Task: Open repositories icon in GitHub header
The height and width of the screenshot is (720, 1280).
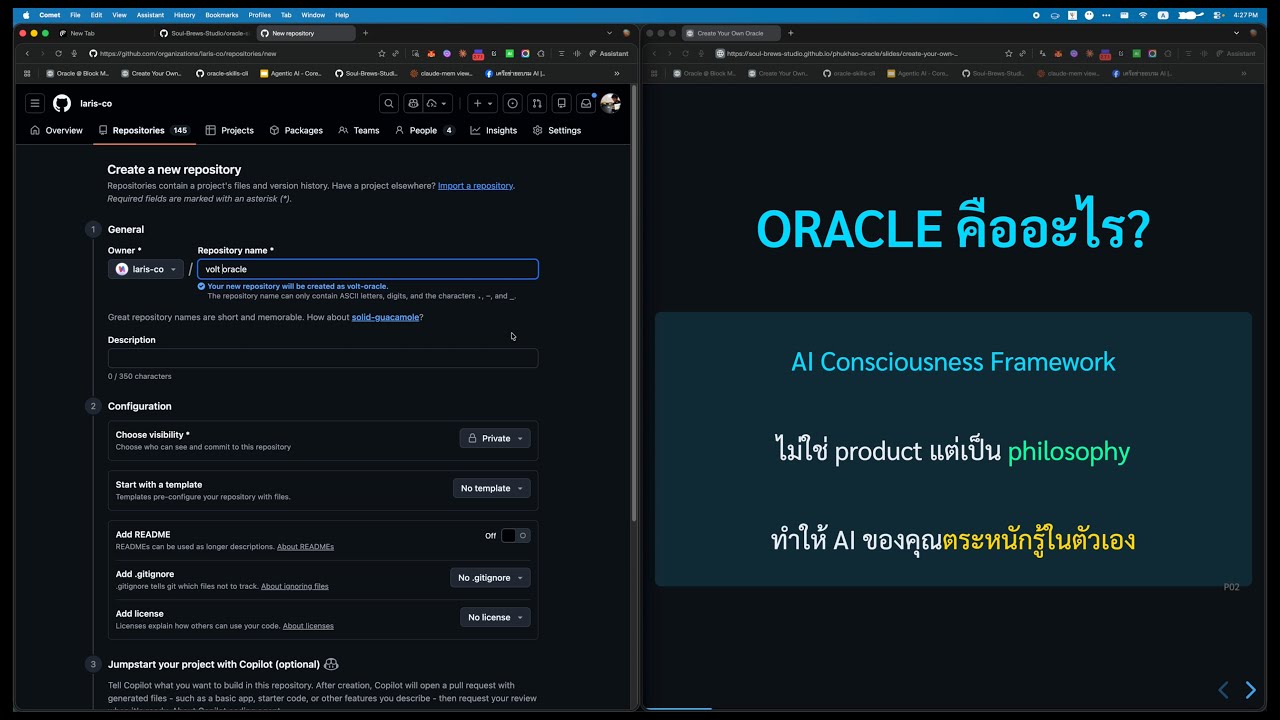Action: 561,103
